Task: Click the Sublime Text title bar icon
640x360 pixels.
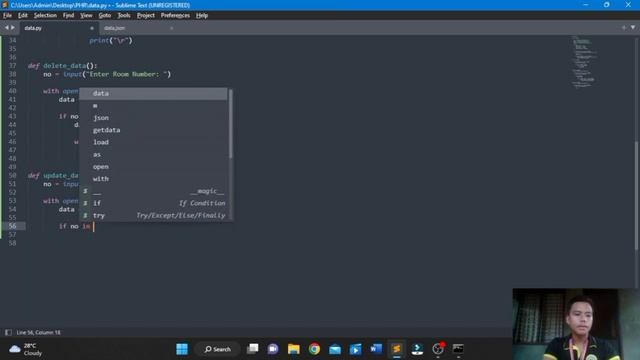Action: [5, 5]
